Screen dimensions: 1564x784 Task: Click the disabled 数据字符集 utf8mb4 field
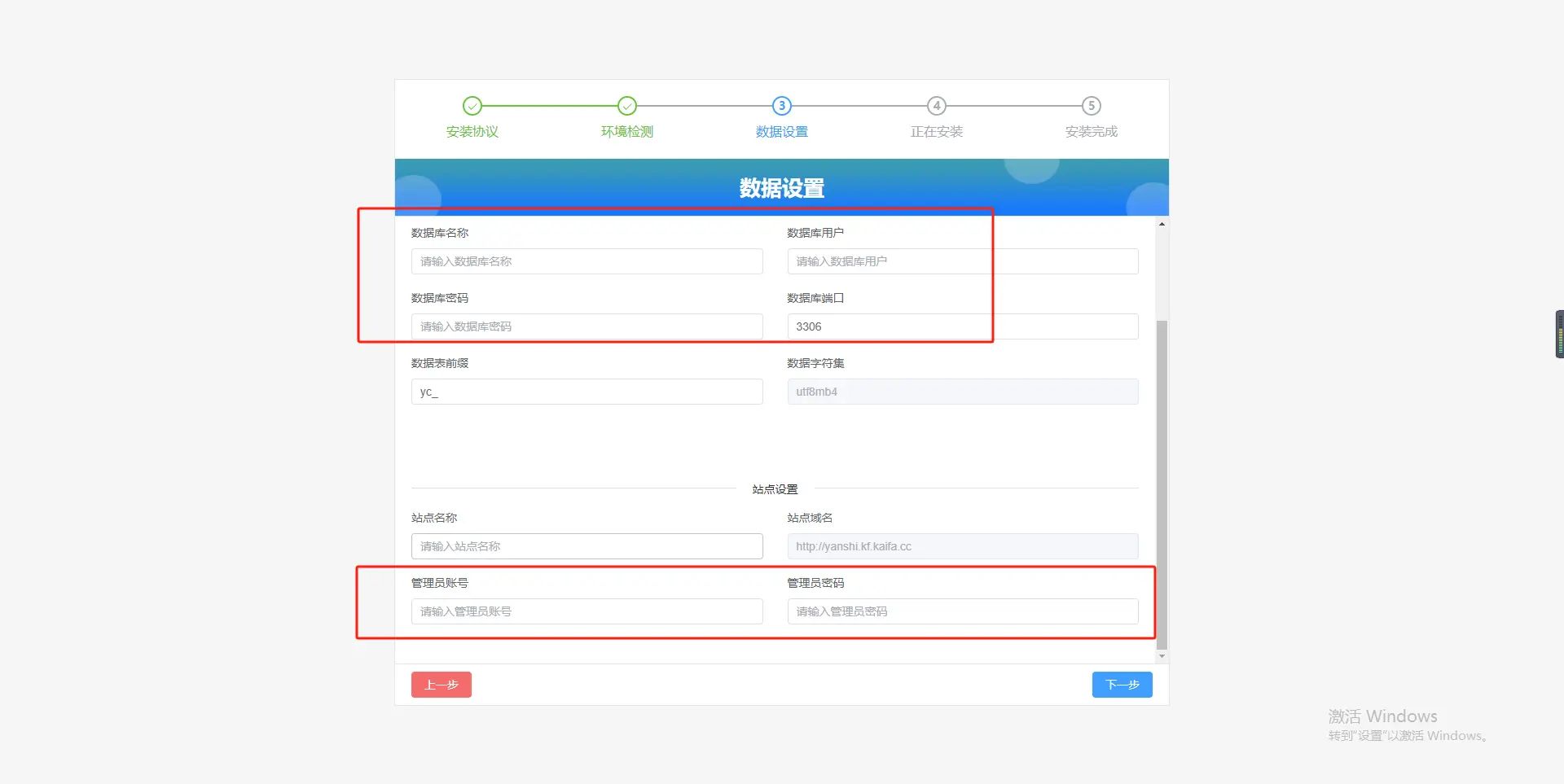(963, 392)
